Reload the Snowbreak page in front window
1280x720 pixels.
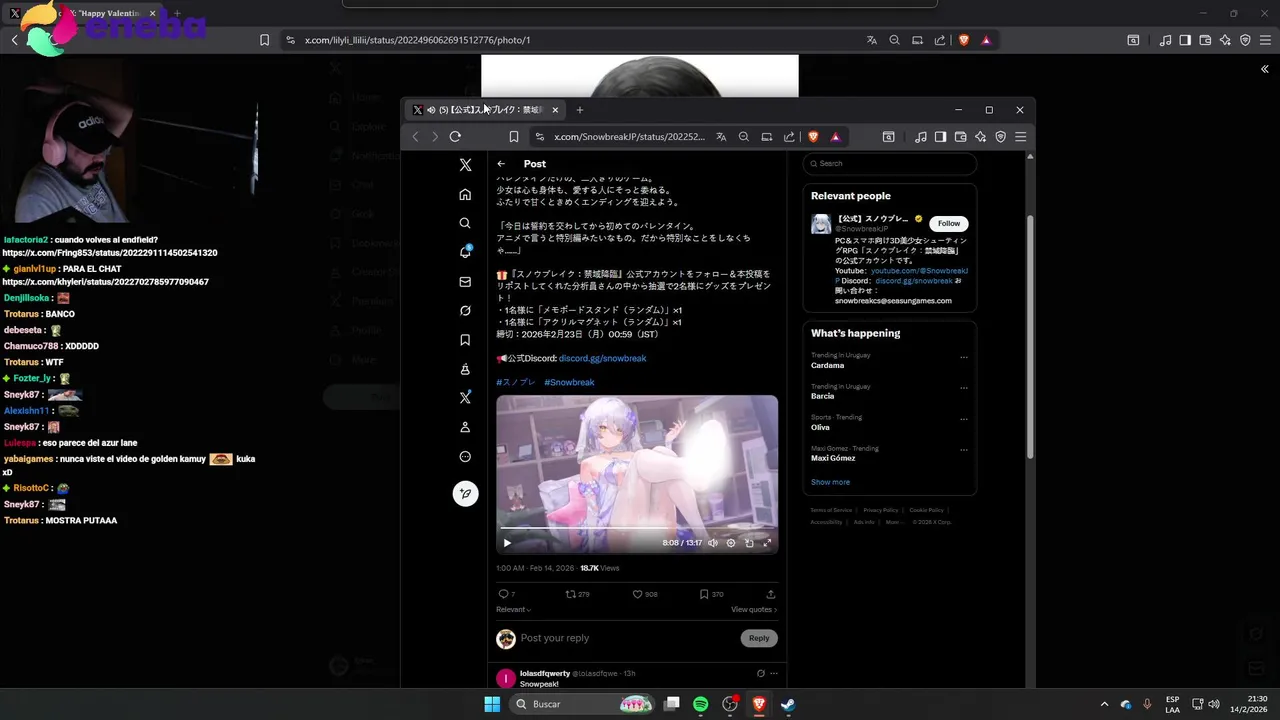click(455, 137)
